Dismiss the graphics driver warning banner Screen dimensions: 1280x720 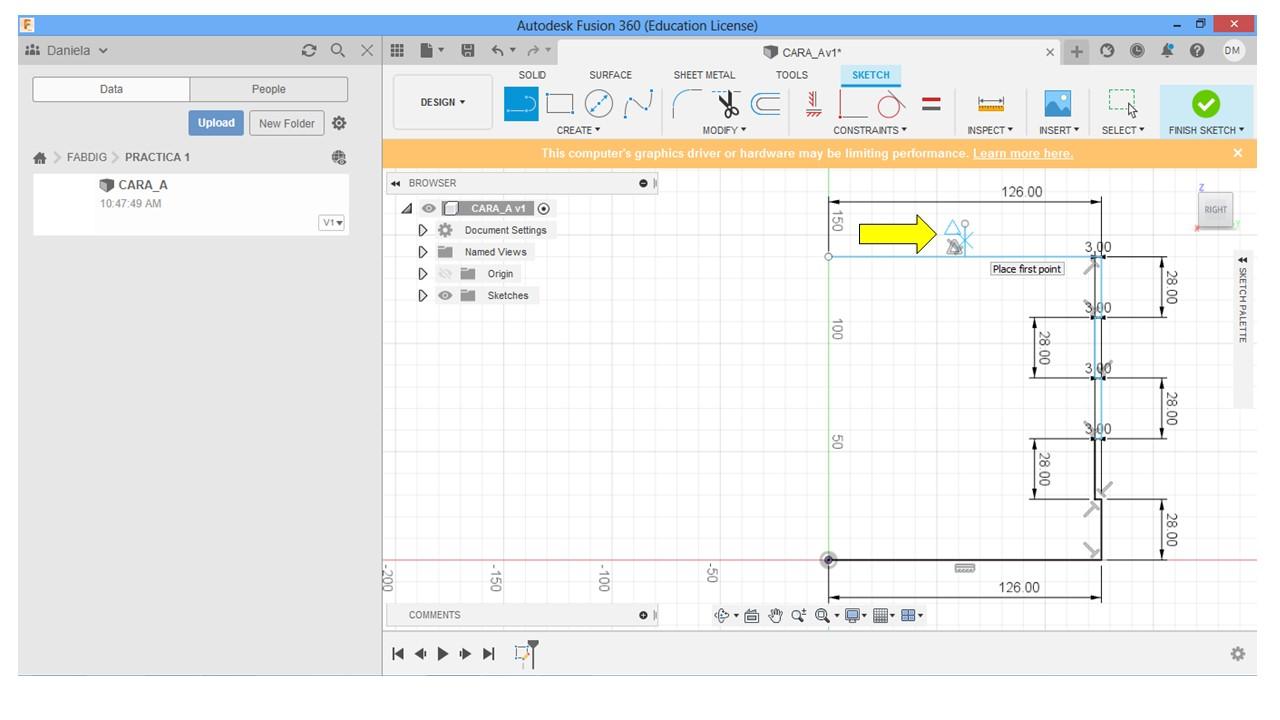pos(1238,153)
